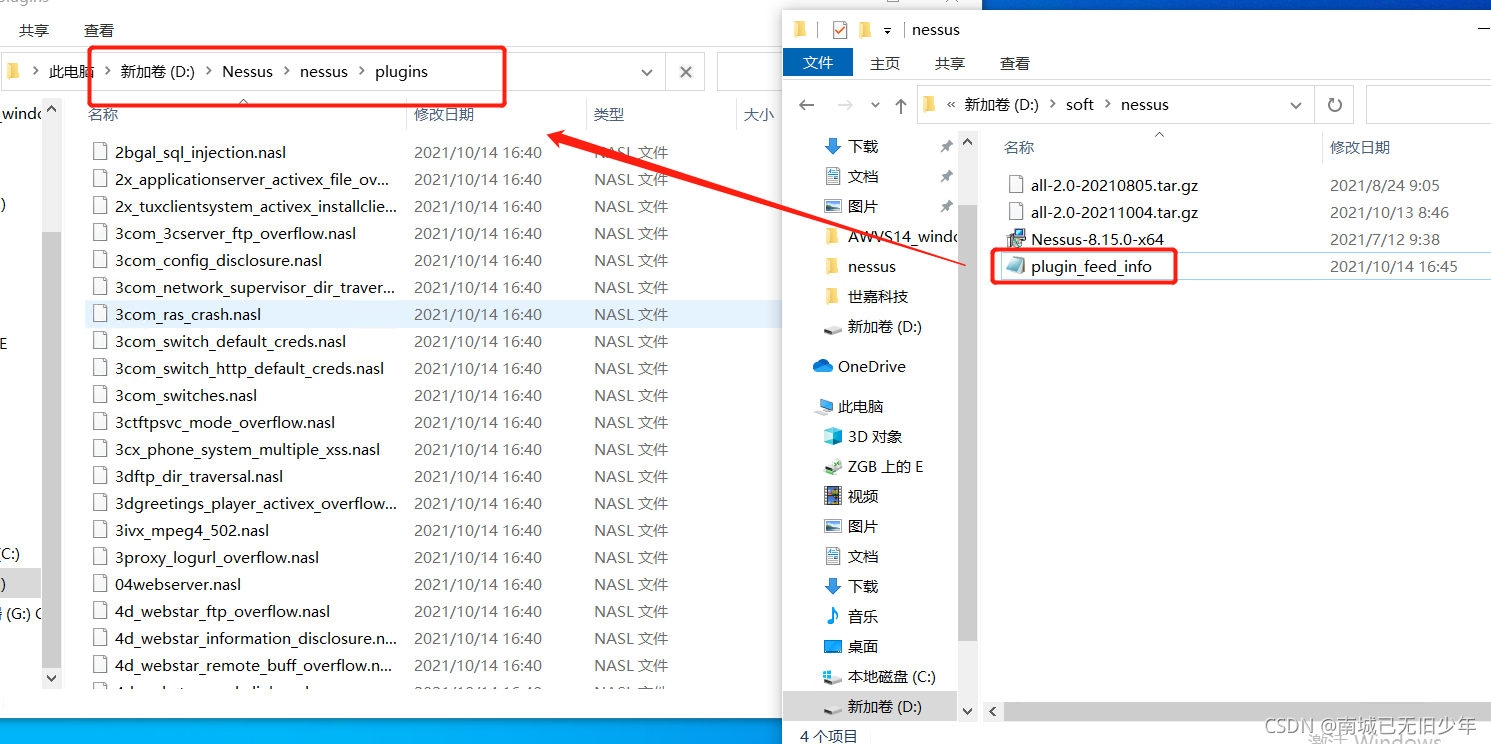
Task: Select all-2.0-20210805.tar.gz file
Action: pos(1114,185)
